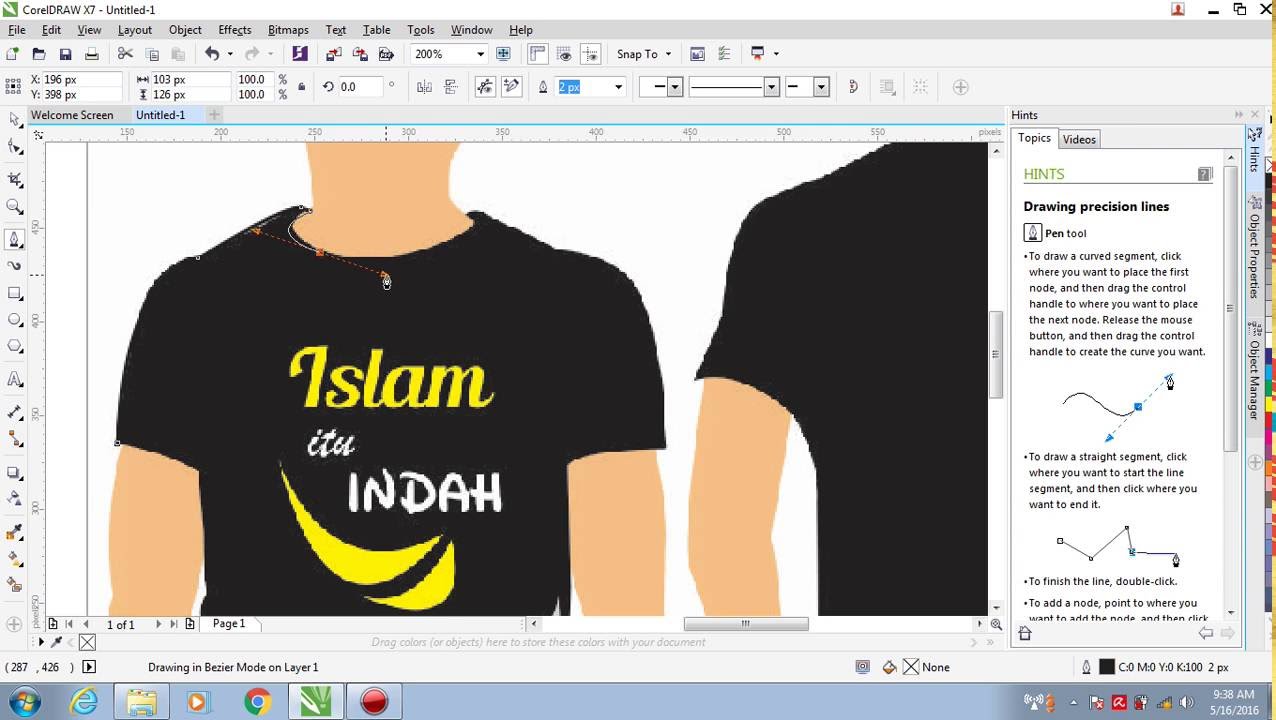
Task: Open the Snap To dropdown
Action: tap(644, 54)
